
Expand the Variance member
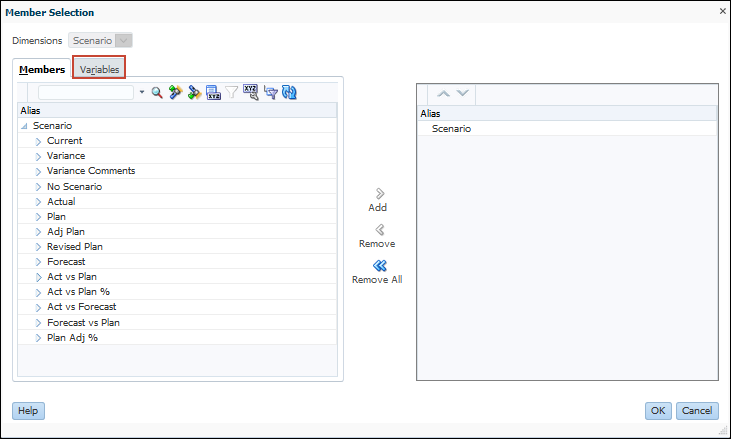coord(38,157)
